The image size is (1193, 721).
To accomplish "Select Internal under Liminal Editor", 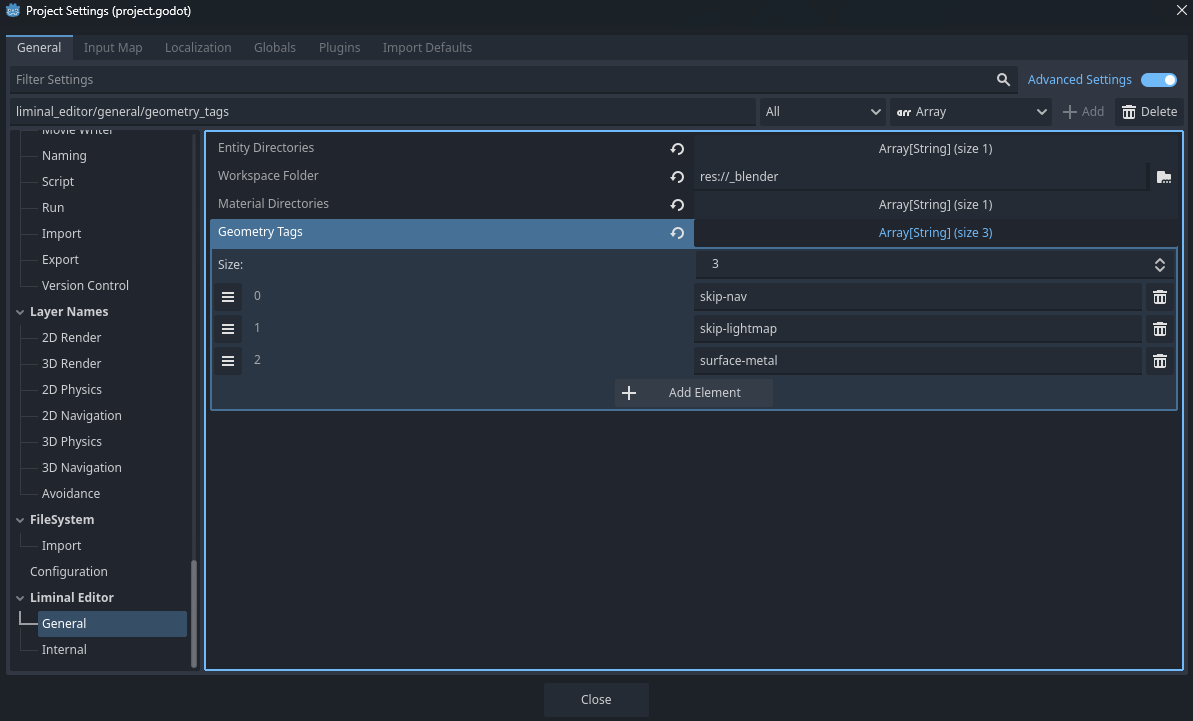I will (64, 650).
